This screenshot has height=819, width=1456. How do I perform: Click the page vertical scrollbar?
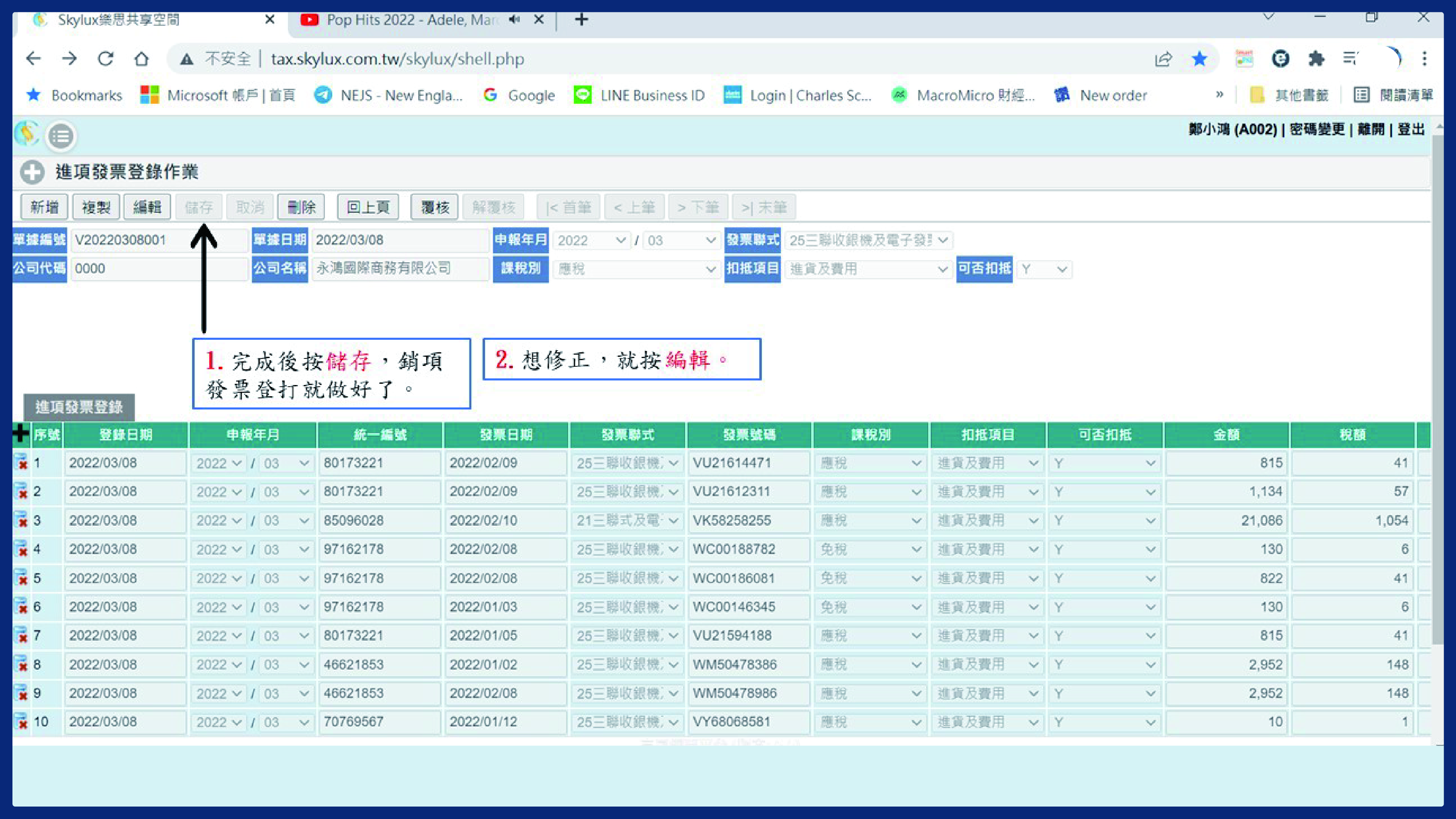coord(1438,390)
